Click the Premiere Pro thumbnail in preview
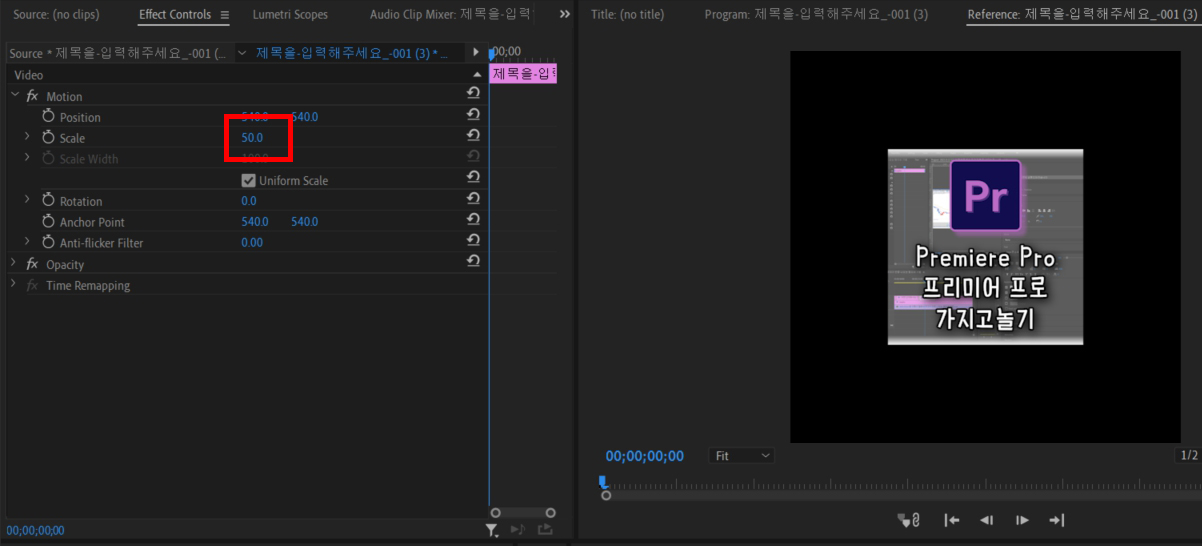Image resolution: width=1202 pixels, height=546 pixels. point(985,247)
